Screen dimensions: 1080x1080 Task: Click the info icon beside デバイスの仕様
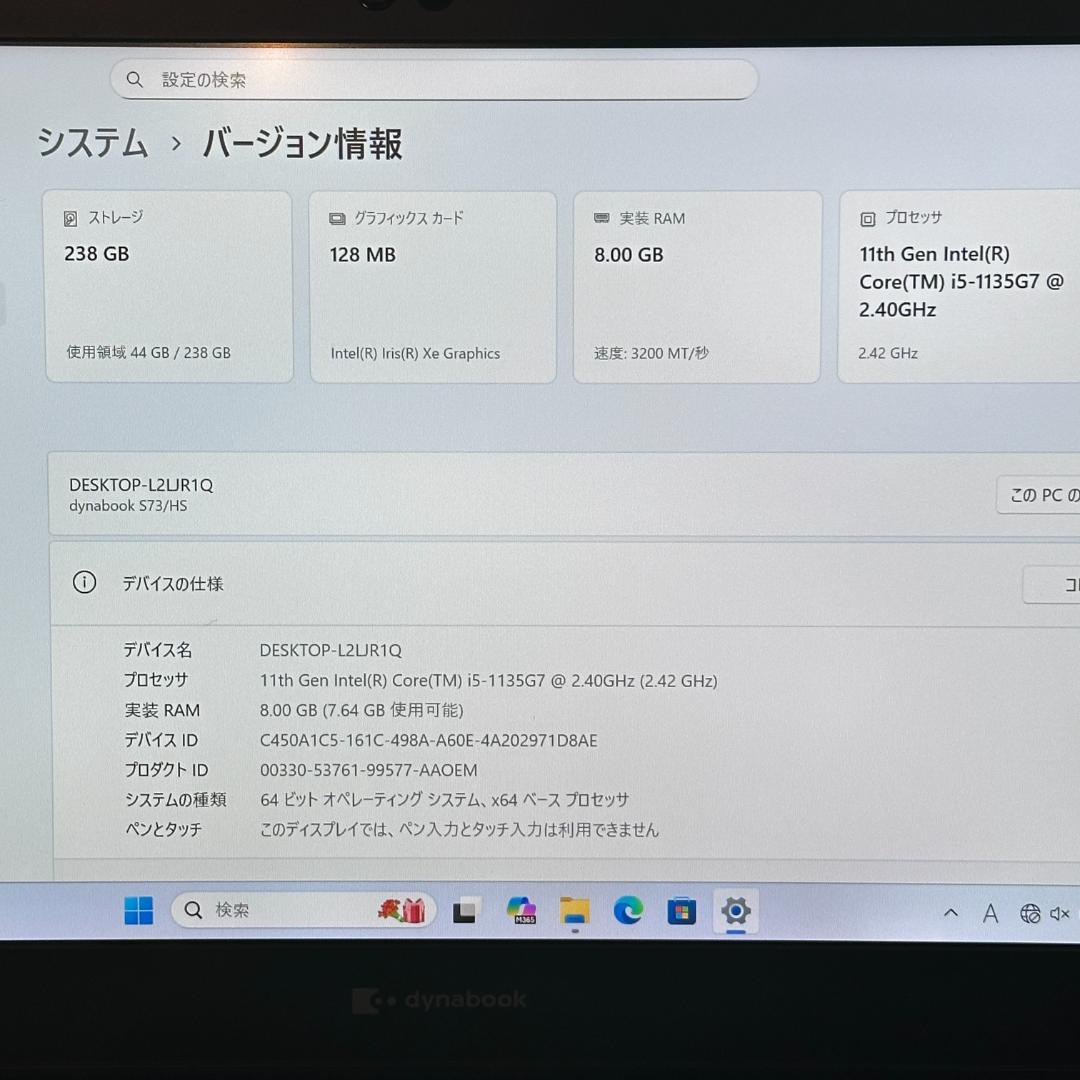coord(84,582)
